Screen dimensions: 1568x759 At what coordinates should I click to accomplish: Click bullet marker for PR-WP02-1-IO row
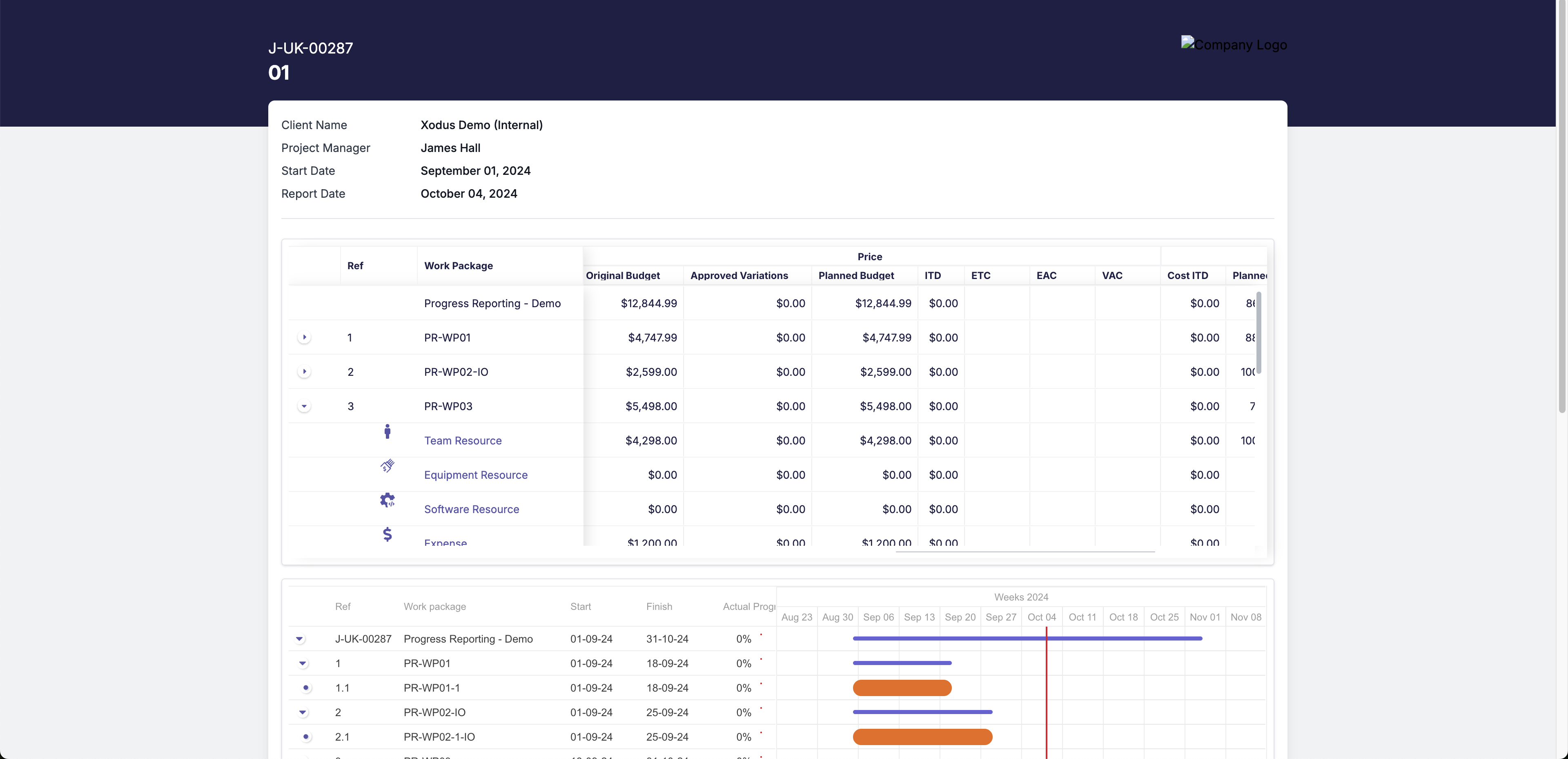click(305, 737)
